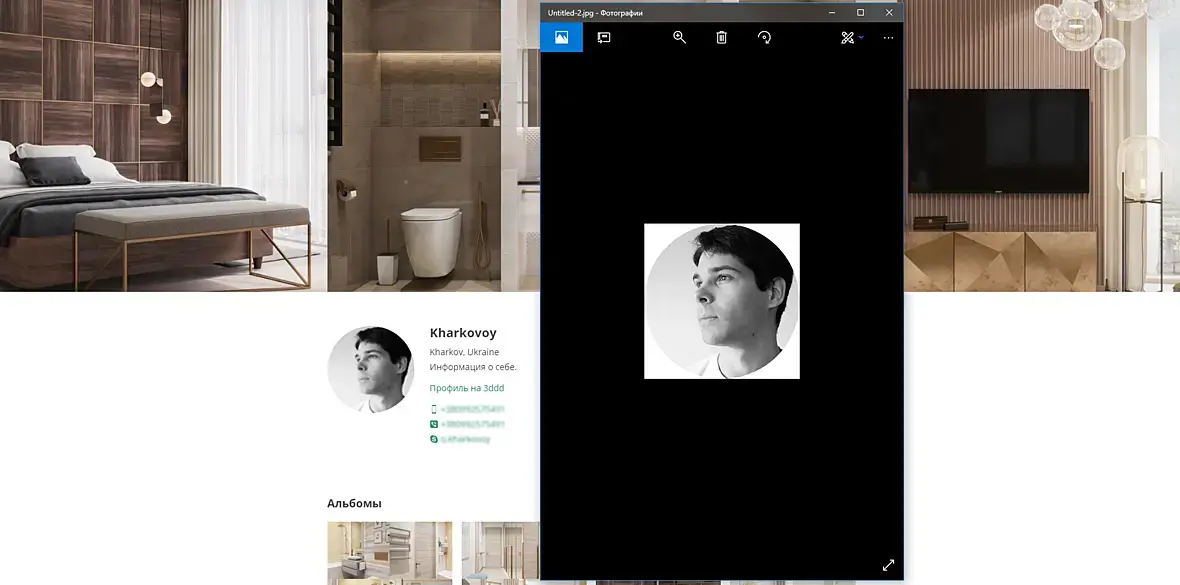Maximize the Фотографии window
Viewport: 1180px width, 585px height.
pos(860,13)
